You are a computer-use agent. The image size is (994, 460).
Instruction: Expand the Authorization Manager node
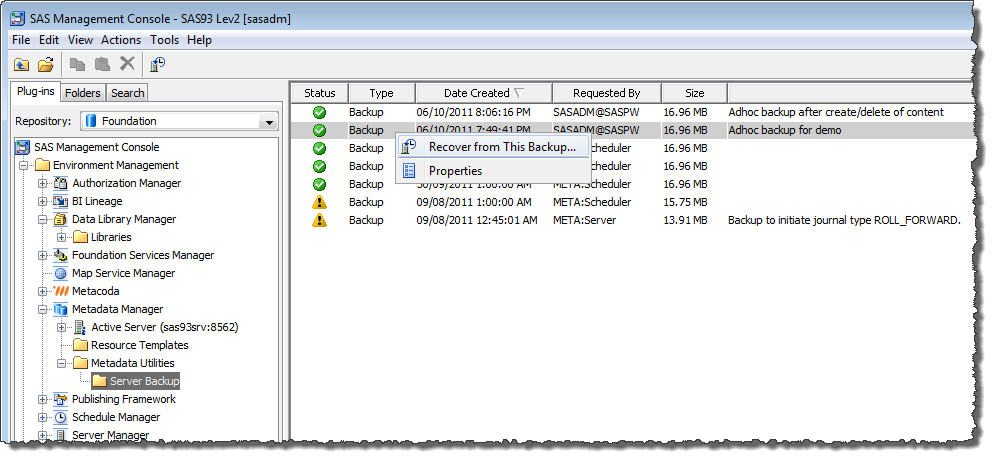(x=42, y=184)
